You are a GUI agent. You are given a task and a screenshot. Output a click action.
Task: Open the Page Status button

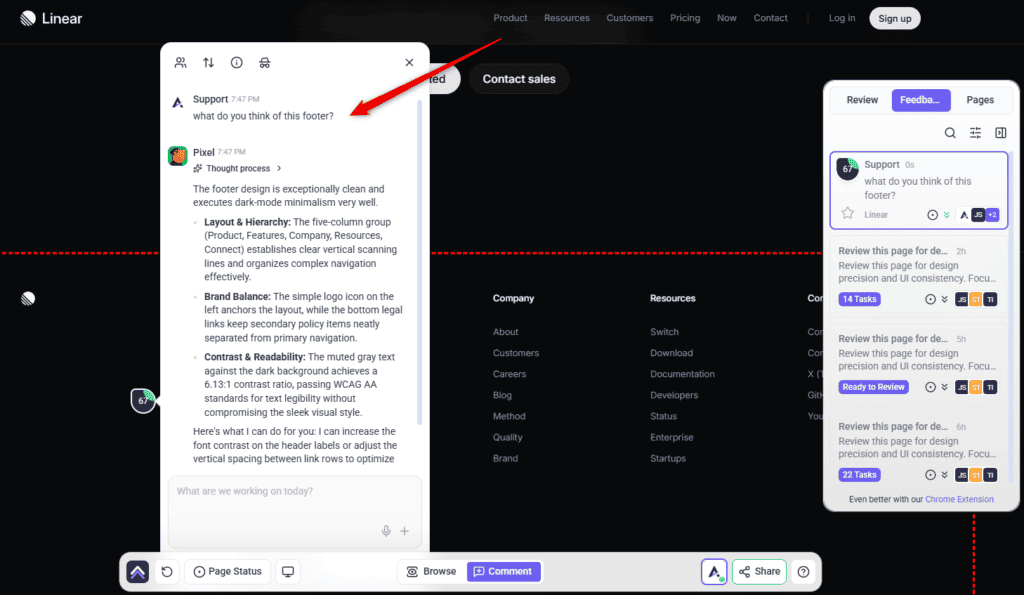click(x=227, y=571)
